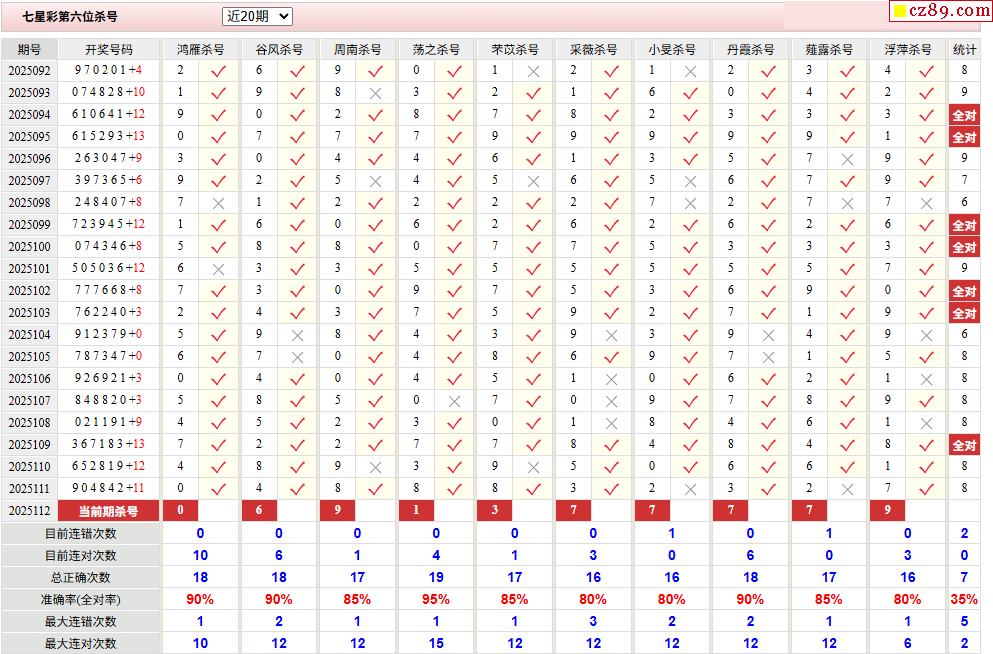Click period number 2025112

click(x=29, y=510)
